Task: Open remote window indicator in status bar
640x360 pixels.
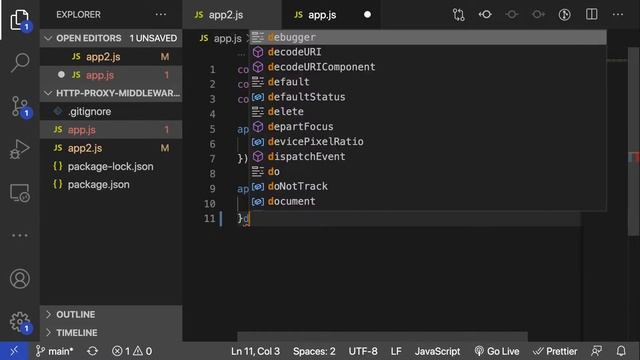Action: [14, 351]
